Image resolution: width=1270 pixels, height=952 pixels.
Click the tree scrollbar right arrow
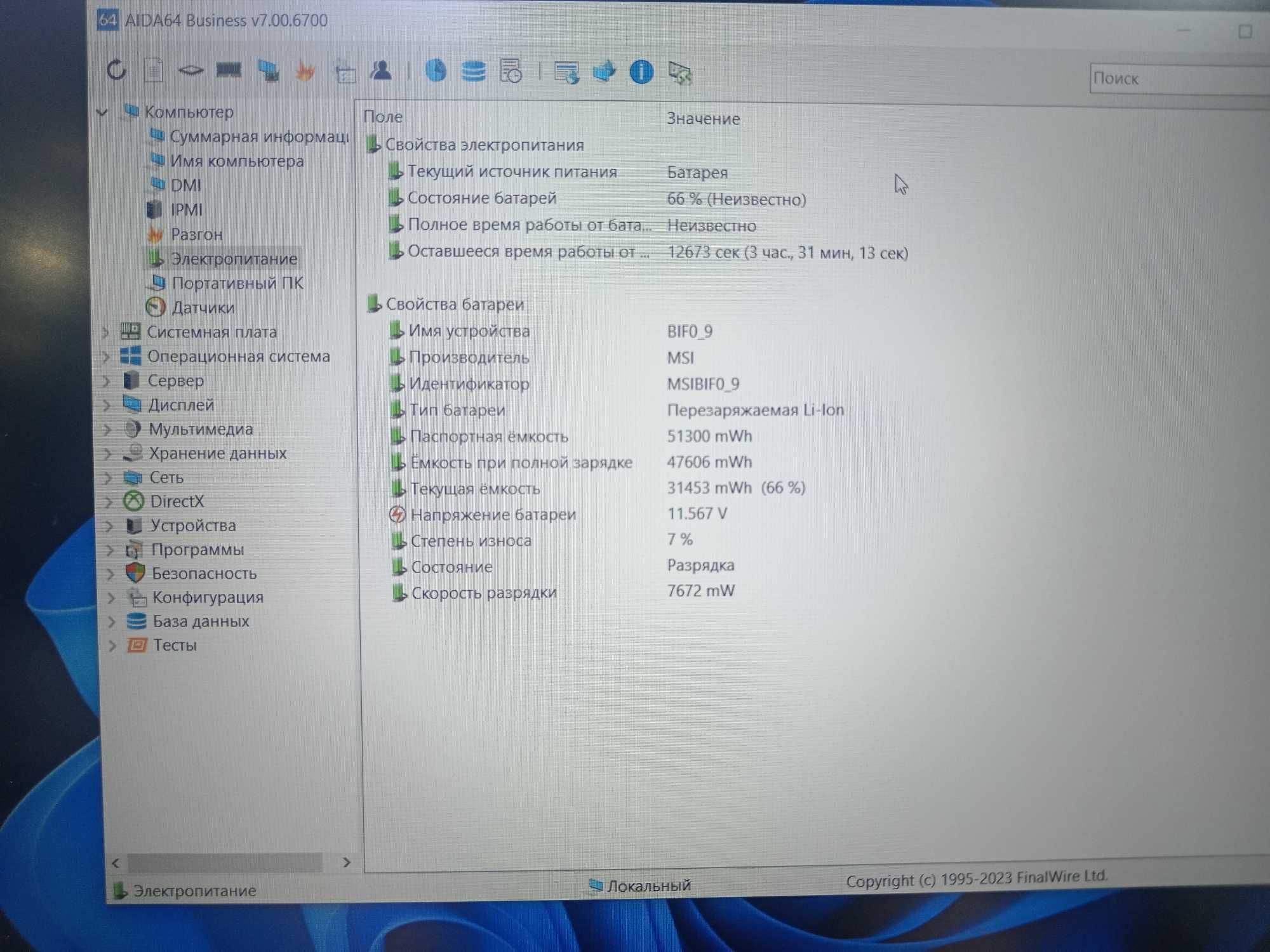click(x=346, y=863)
